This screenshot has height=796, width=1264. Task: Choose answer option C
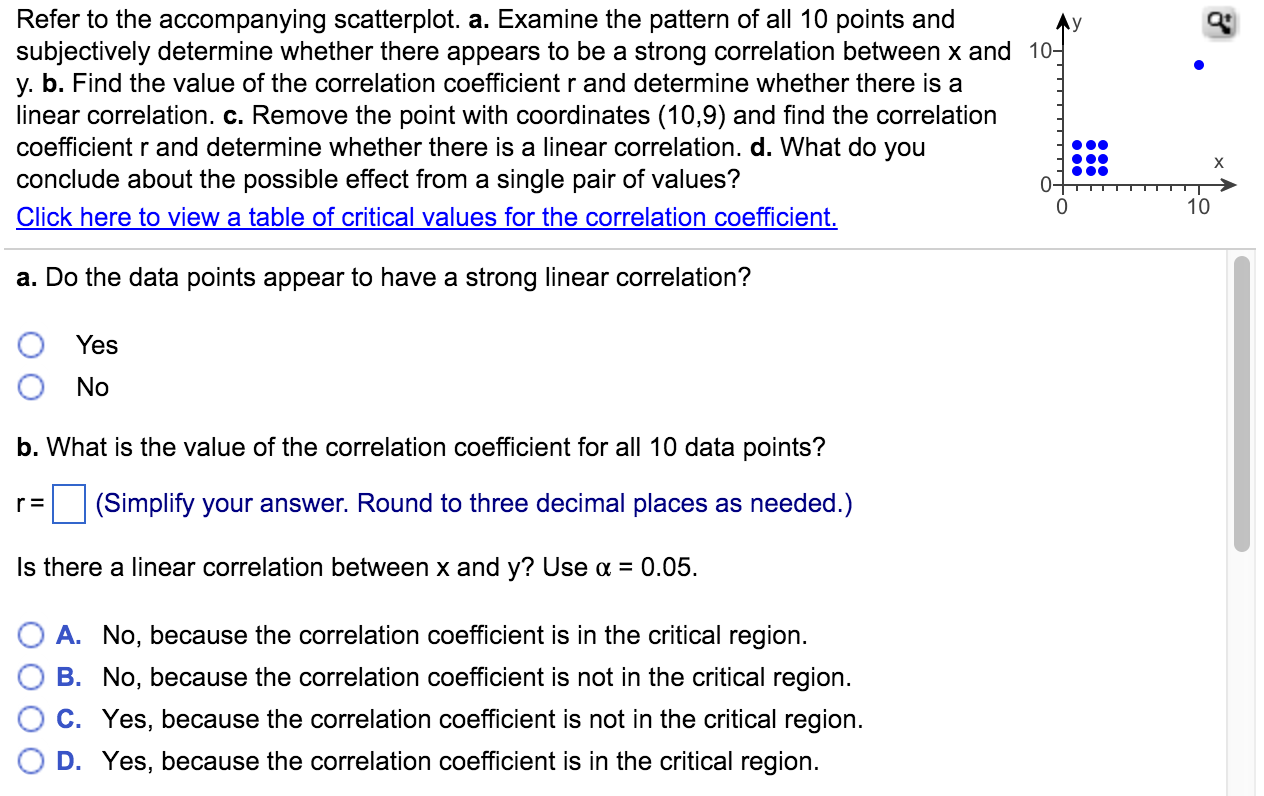pyautogui.click(x=30, y=719)
